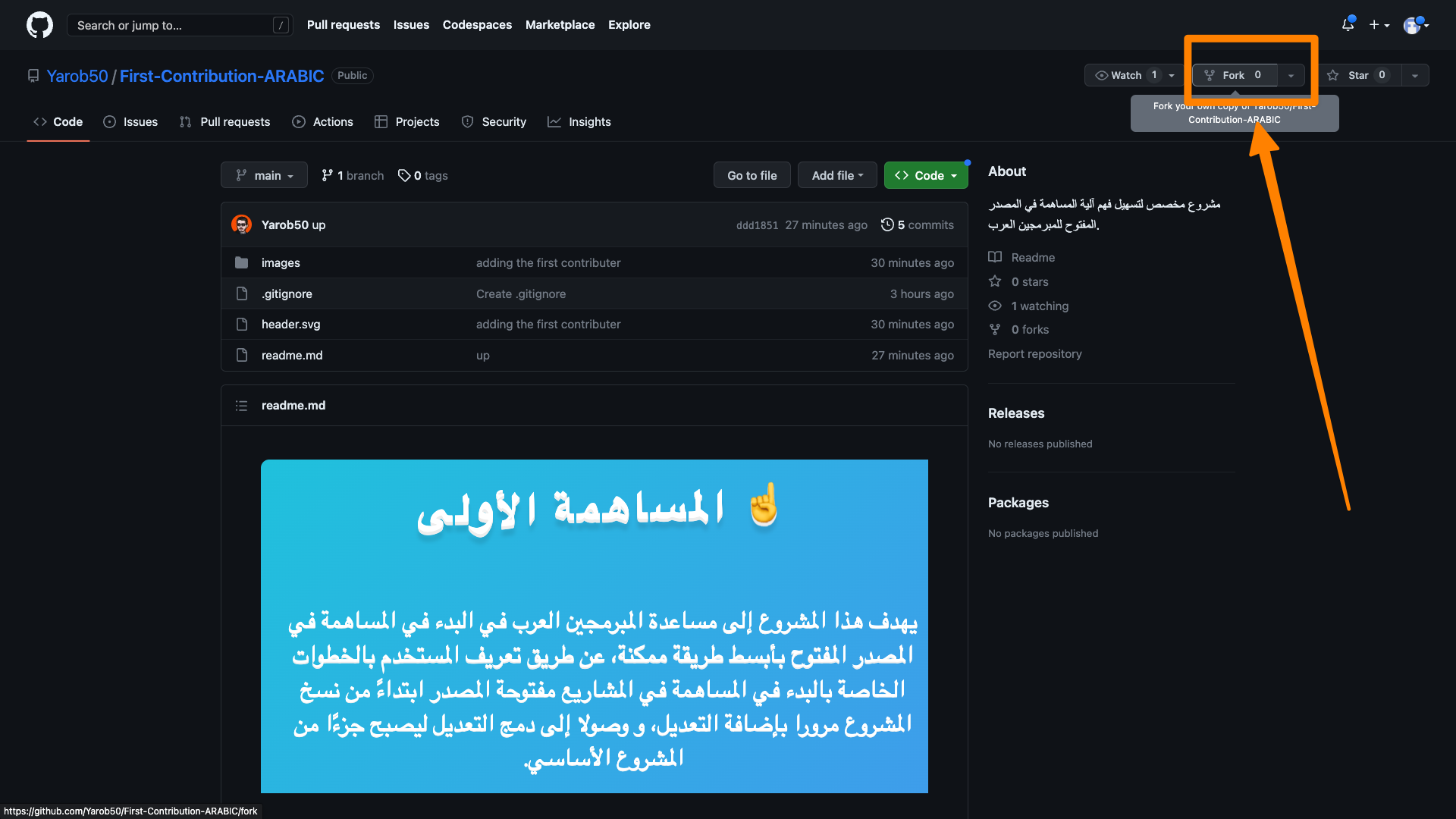
Task: Open the Add file dropdown
Action: coord(837,175)
